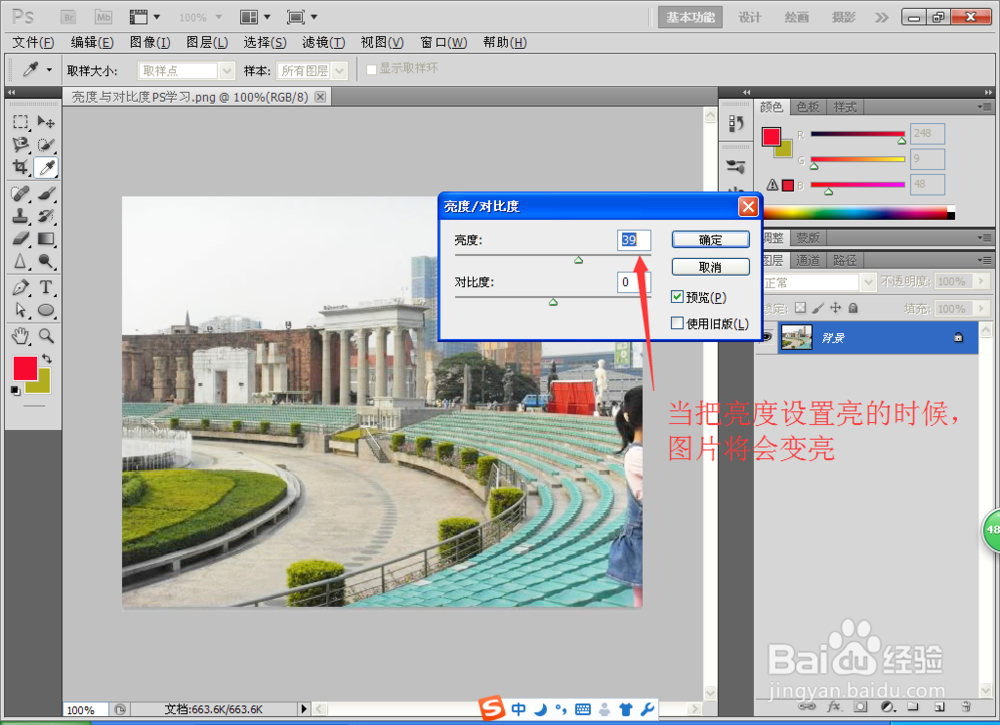Click the Contrast value input field

[x=634, y=282]
